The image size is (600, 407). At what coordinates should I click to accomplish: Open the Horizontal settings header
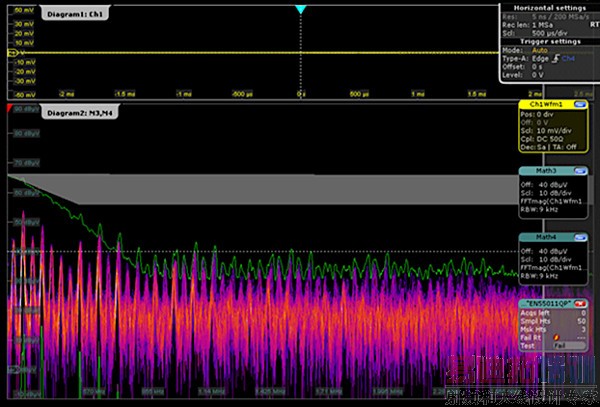pos(547,7)
